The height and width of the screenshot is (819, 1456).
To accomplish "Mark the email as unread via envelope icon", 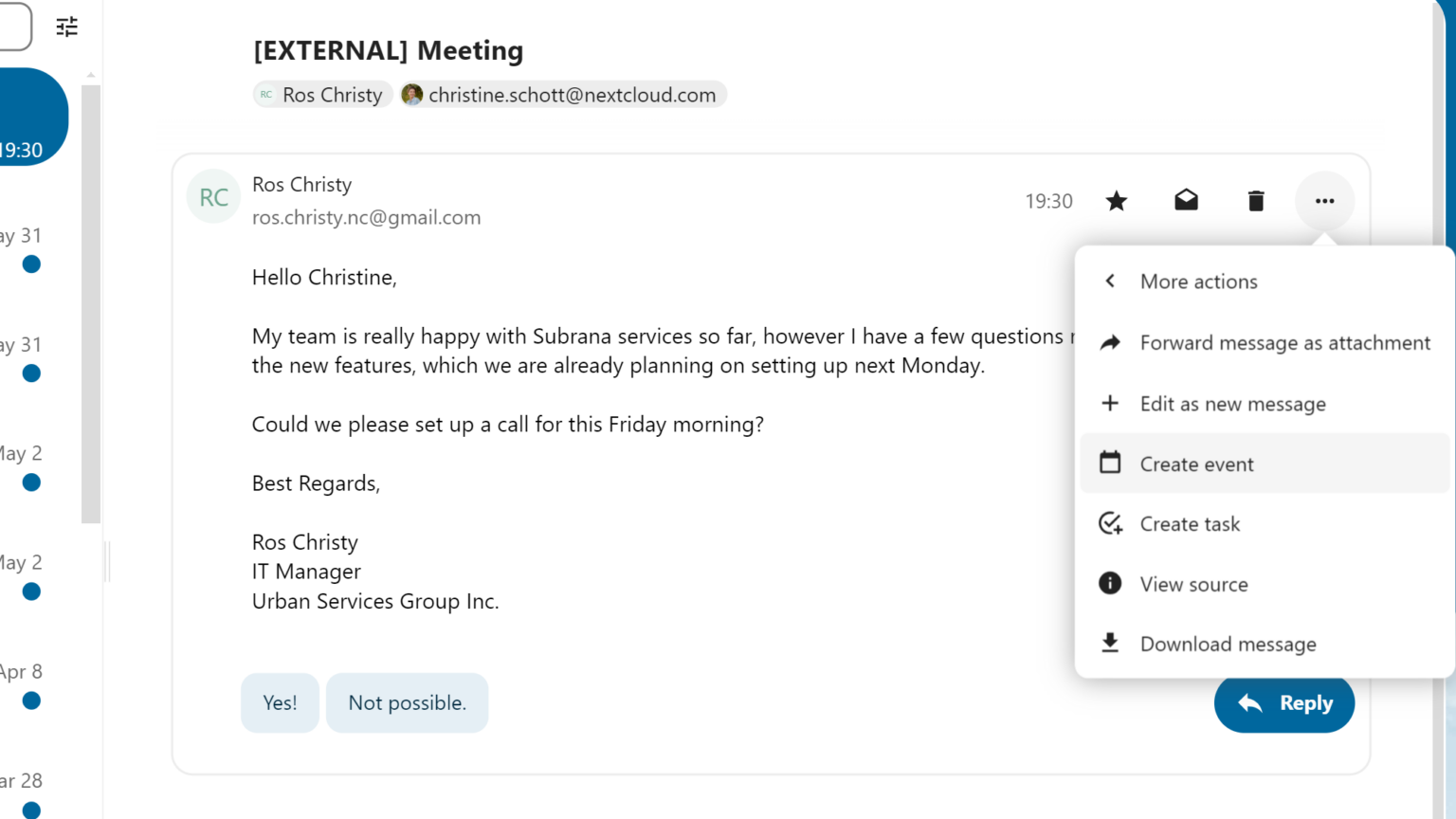I will [1186, 200].
